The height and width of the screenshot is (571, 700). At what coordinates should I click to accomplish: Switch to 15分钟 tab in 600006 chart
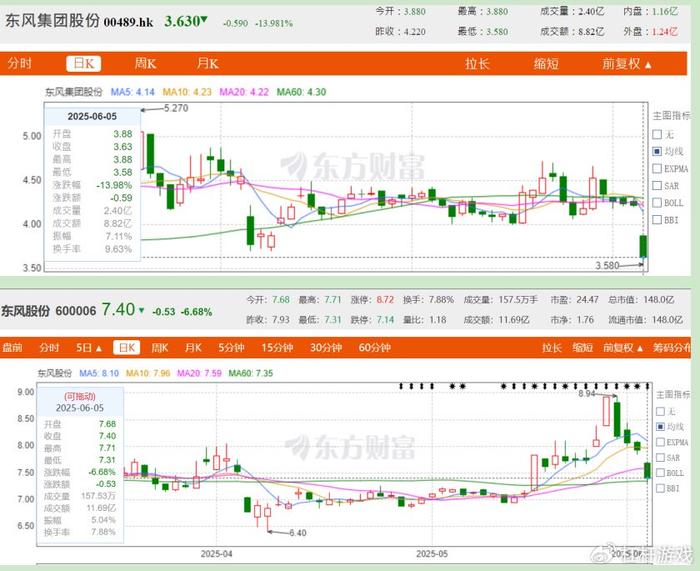click(x=277, y=347)
